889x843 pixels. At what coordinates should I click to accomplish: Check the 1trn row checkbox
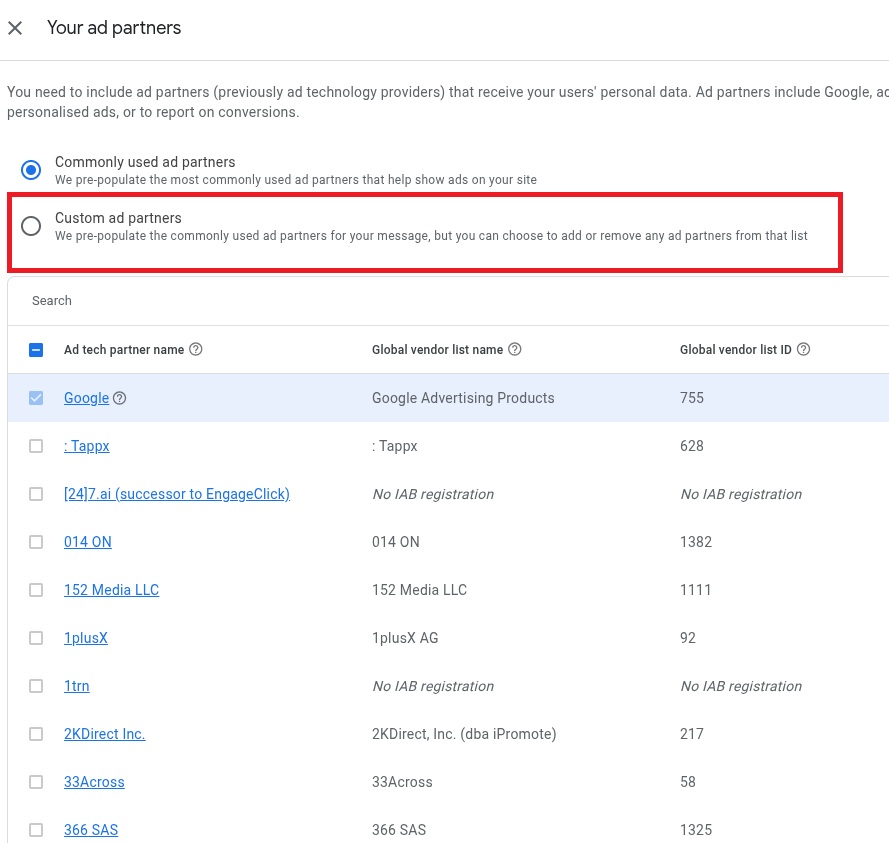tap(36, 686)
